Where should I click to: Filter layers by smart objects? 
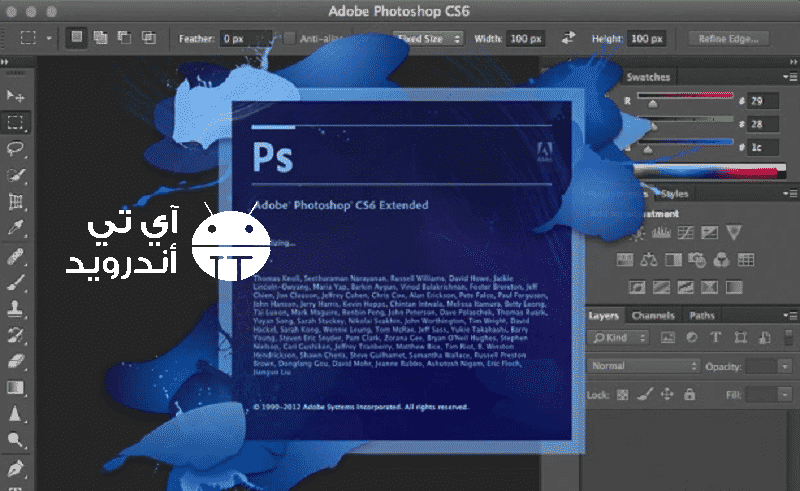click(x=764, y=337)
